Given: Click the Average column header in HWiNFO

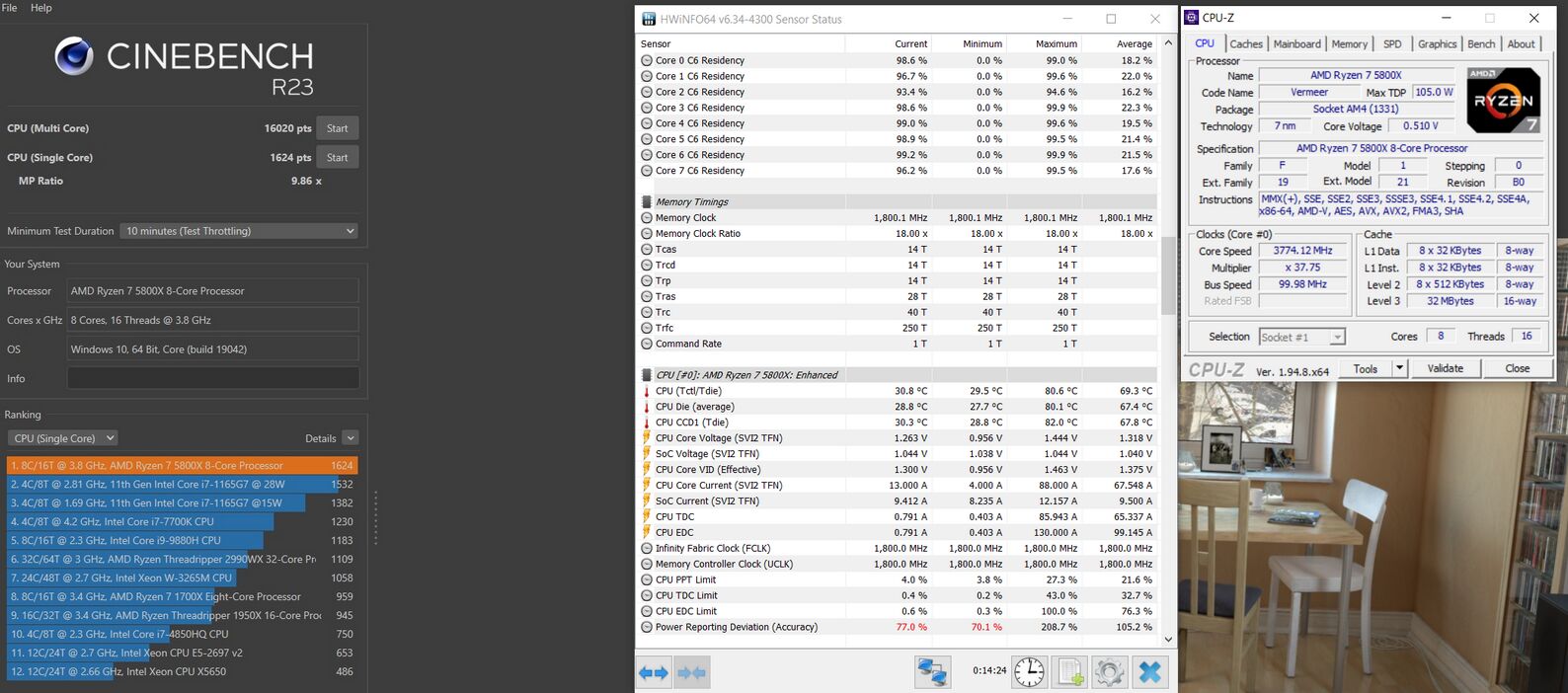Looking at the screenshot, I should pyautogui.click(x=1120, y=43).
